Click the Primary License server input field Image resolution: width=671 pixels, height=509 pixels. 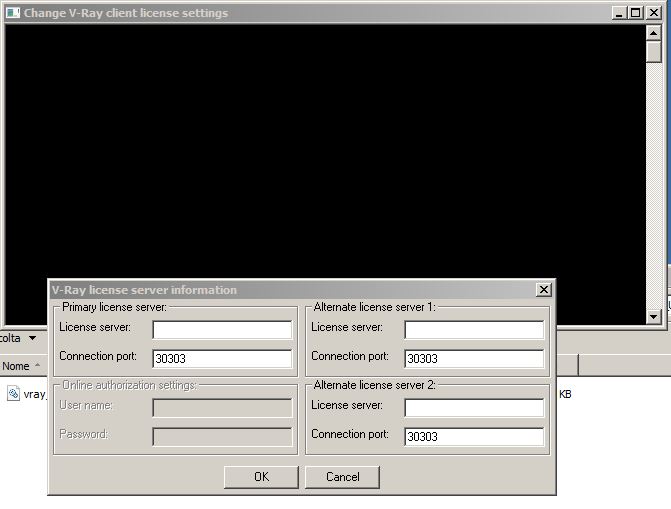pyautogui.click(x=222, y=330)
